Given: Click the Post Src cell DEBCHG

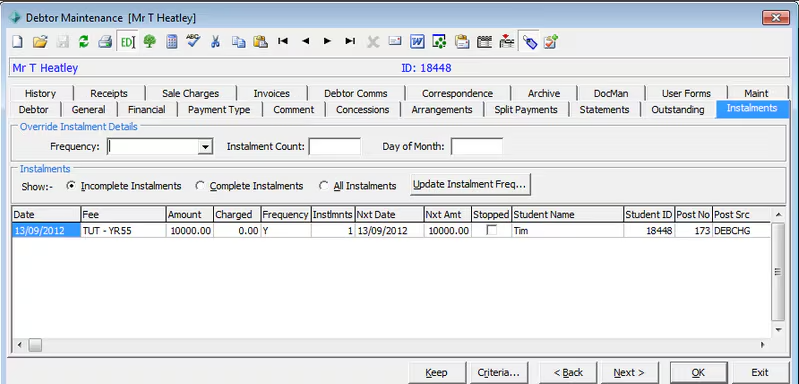Looking at the screenshot, I should coord(741,231).
